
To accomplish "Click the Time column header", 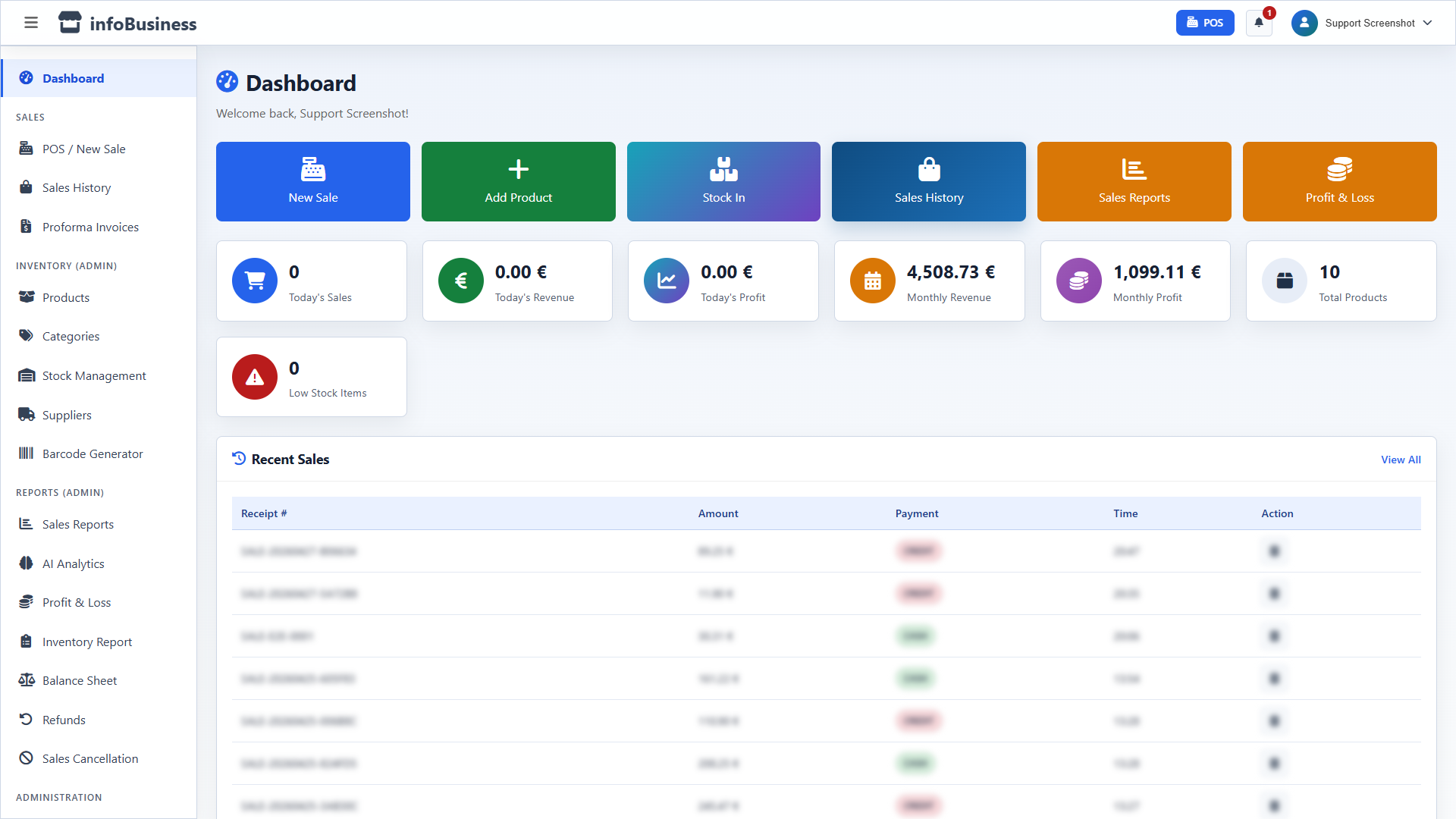I will click(1125, 513).
